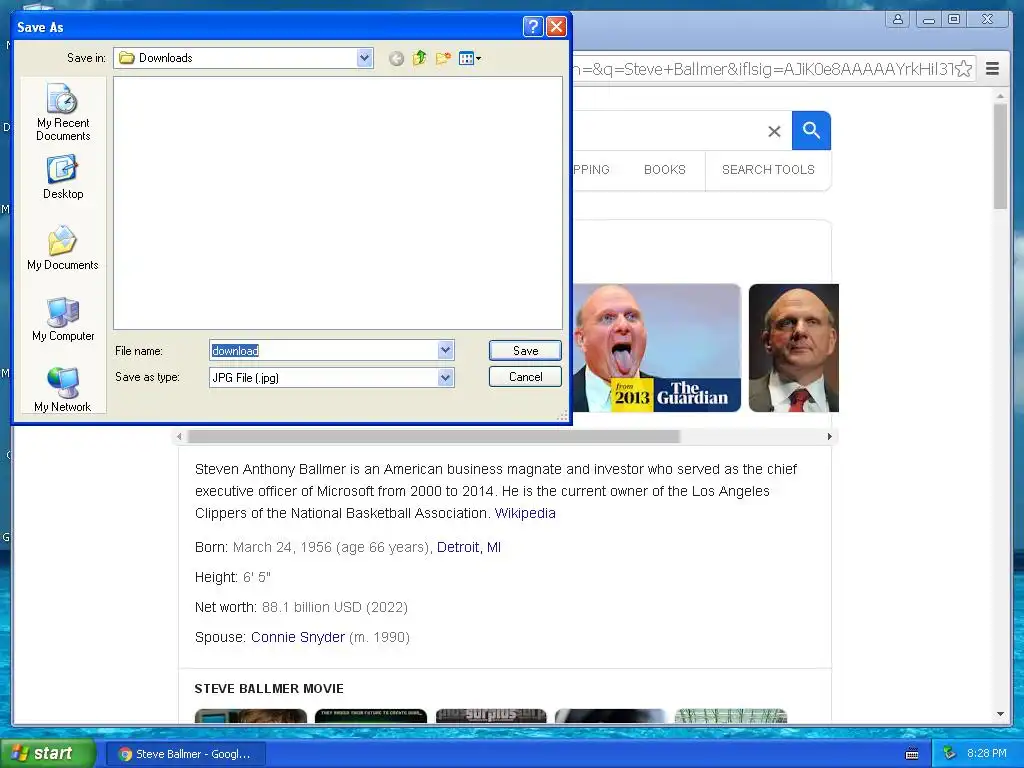Click the carousel scroll left arrow
The image size is (1024, 768).
(180, 436)
